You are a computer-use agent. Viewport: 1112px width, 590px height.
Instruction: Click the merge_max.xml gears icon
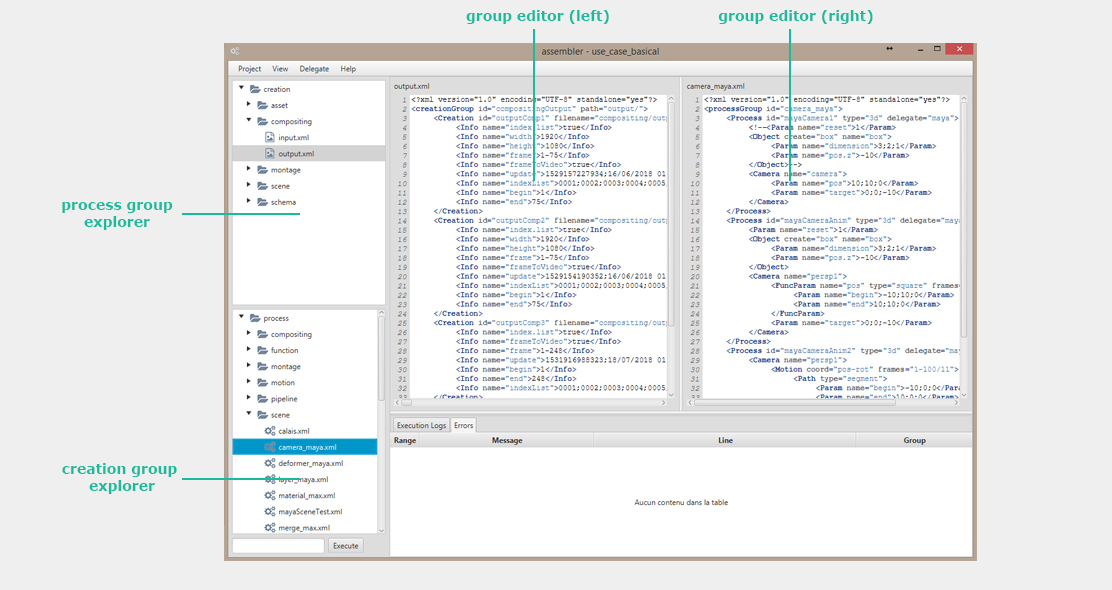[x=270, y=527]
